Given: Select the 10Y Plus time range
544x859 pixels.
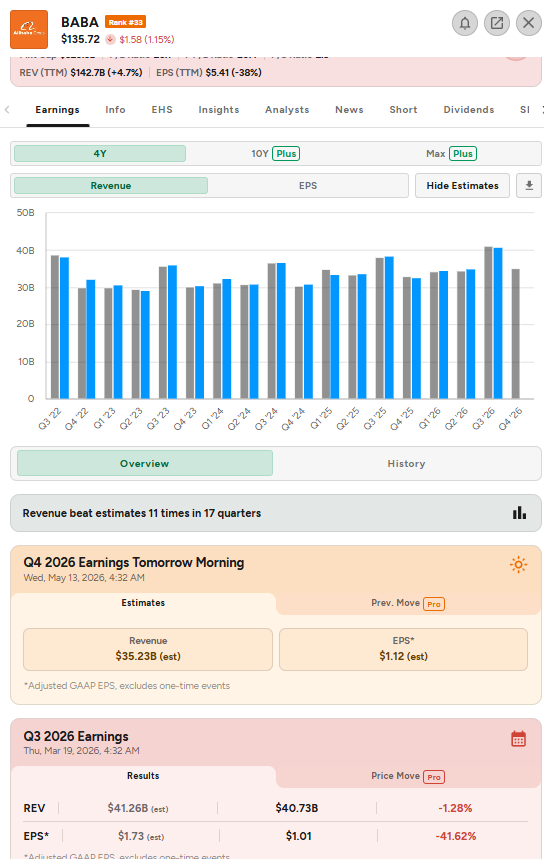Looking at the screenshot, I should tap(276, 153).
